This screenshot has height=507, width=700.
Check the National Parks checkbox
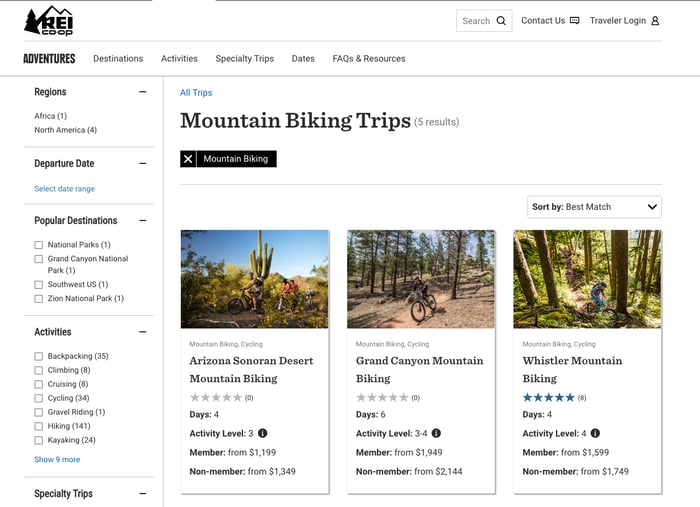coord(39,245)
